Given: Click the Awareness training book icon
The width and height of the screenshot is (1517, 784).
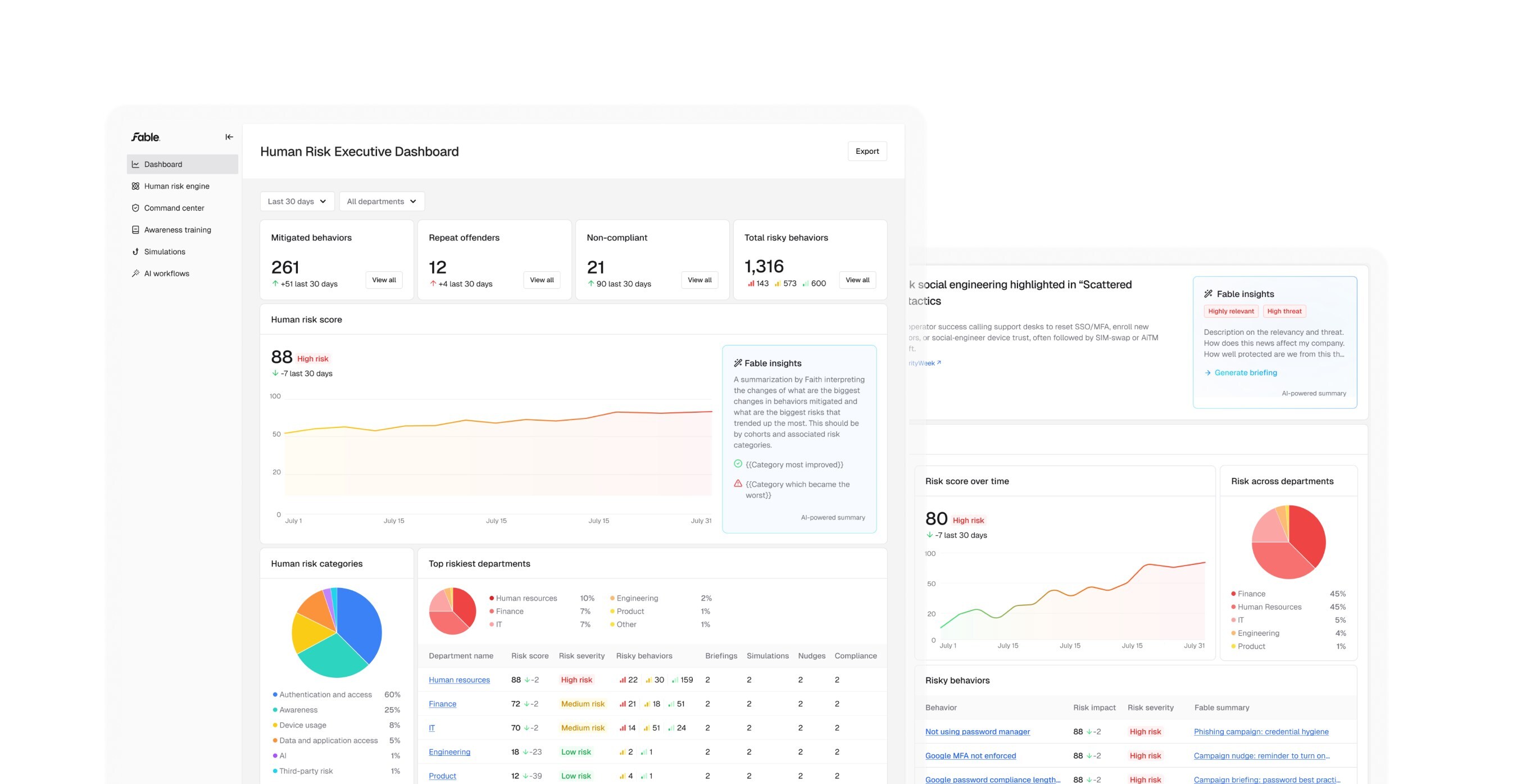Looking at the screenshot, I should 135,230.
